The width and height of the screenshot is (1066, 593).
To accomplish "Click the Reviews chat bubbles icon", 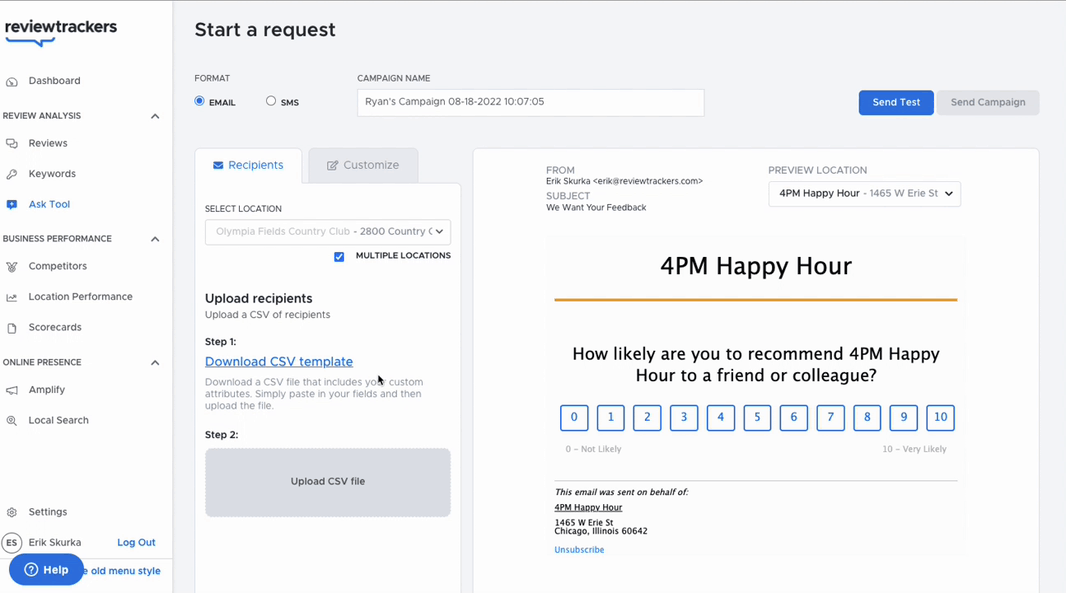I will pos(12,143).
